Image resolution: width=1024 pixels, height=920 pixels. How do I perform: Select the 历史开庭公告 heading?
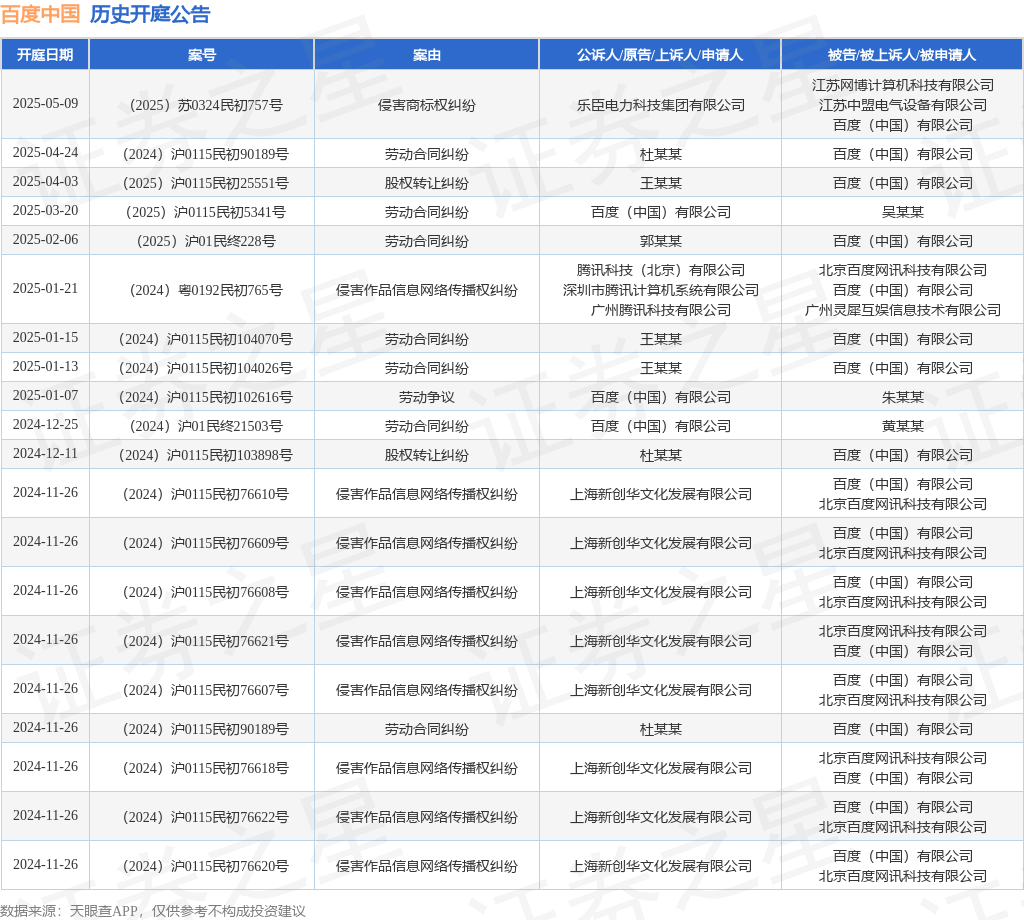pos(150,14)
